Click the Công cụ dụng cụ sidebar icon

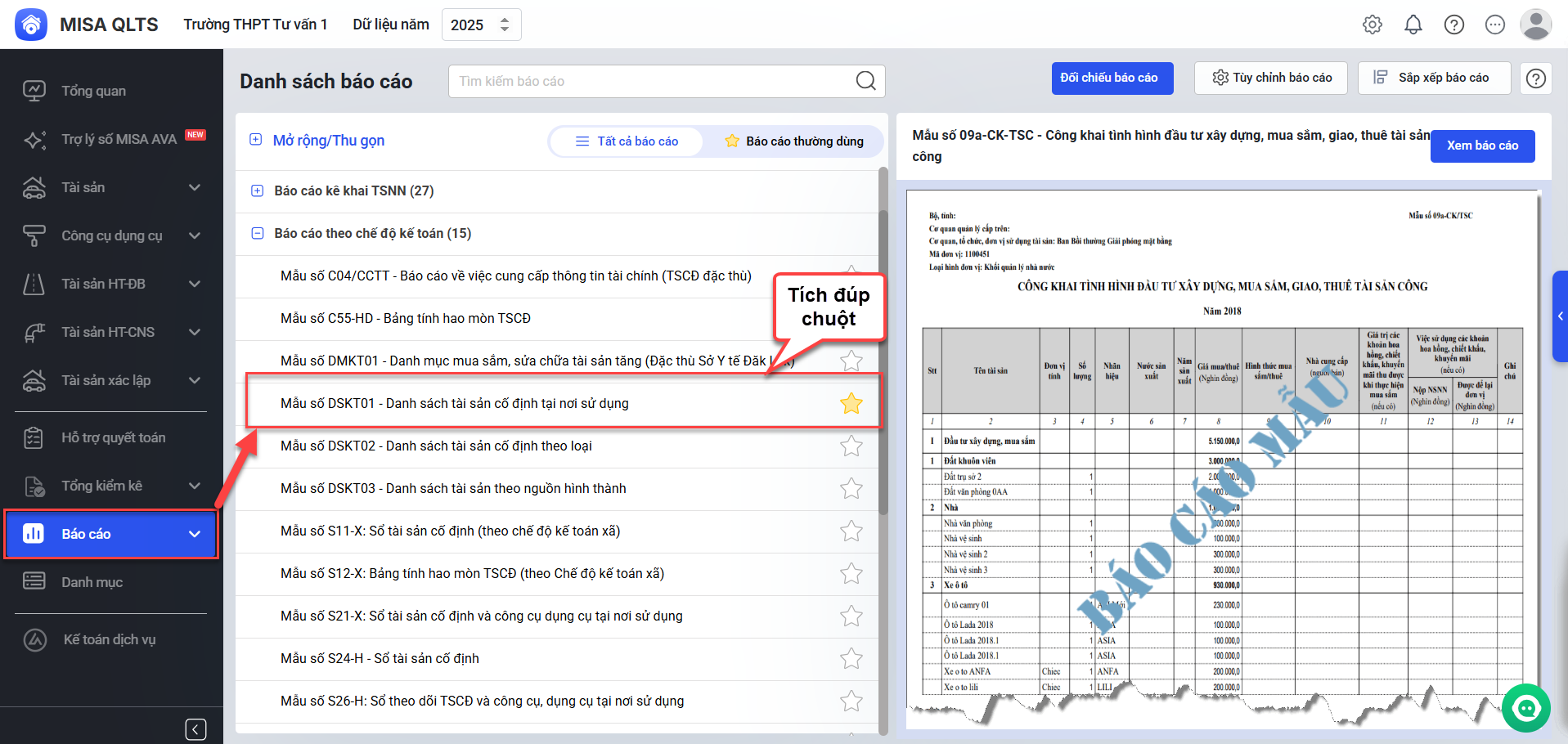[x=34, y=235]
